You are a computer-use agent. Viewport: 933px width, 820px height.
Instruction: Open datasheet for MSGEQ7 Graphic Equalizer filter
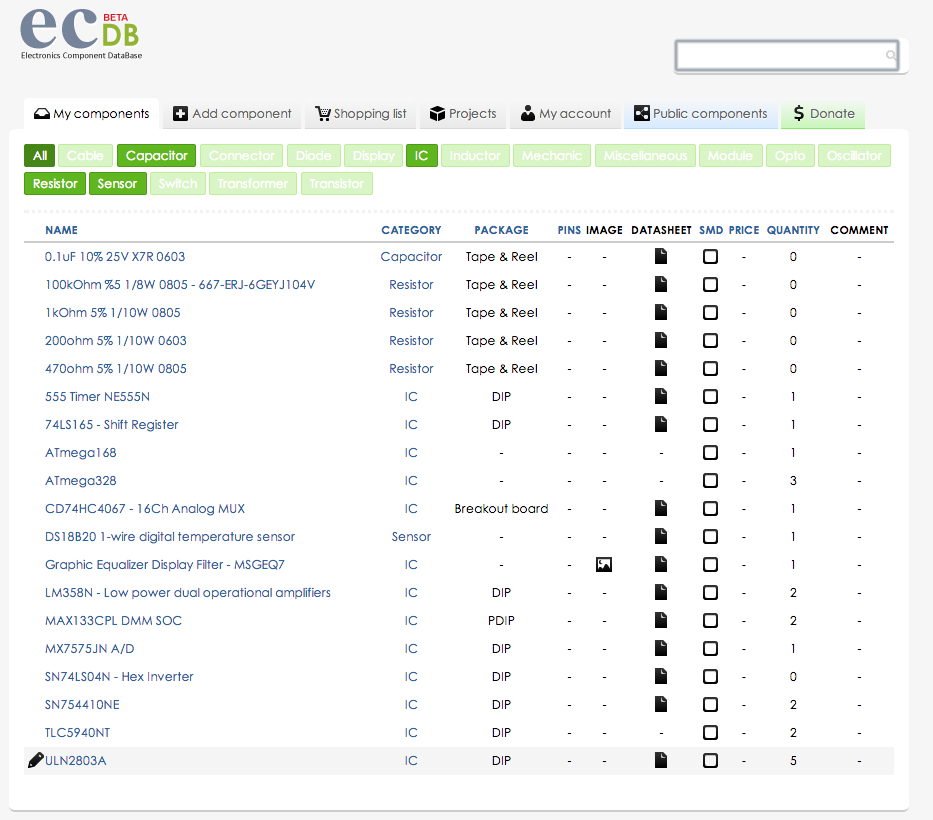pos(660,564)
